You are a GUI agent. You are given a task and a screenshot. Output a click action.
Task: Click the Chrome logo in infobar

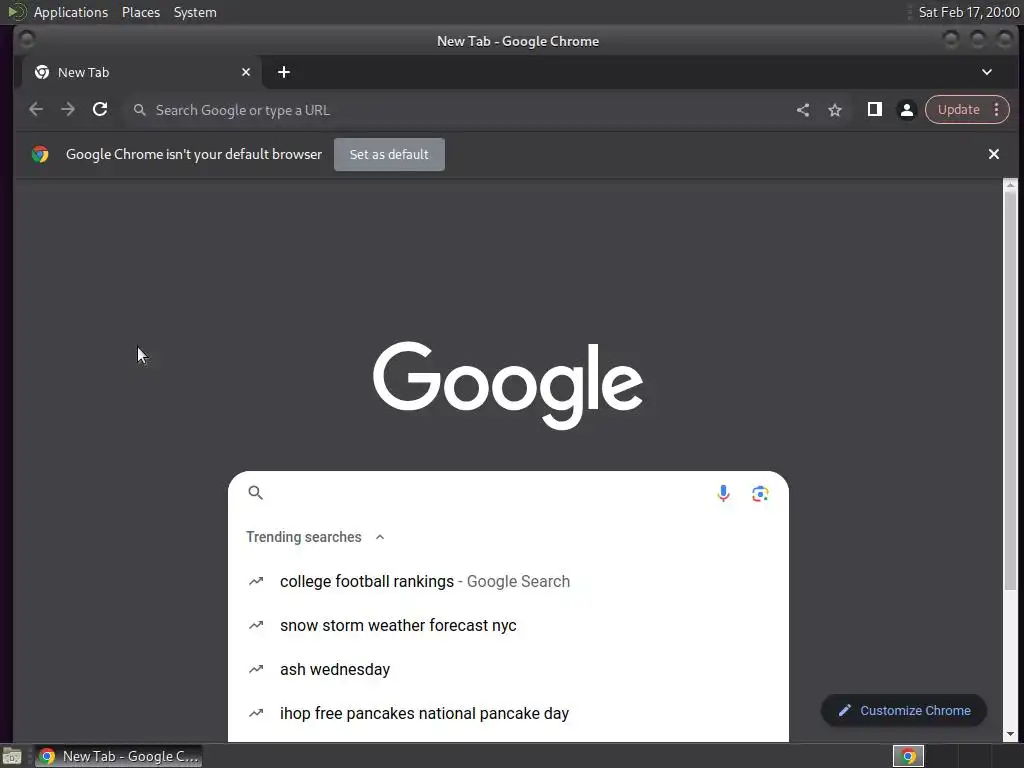click(x=40, y=154)
